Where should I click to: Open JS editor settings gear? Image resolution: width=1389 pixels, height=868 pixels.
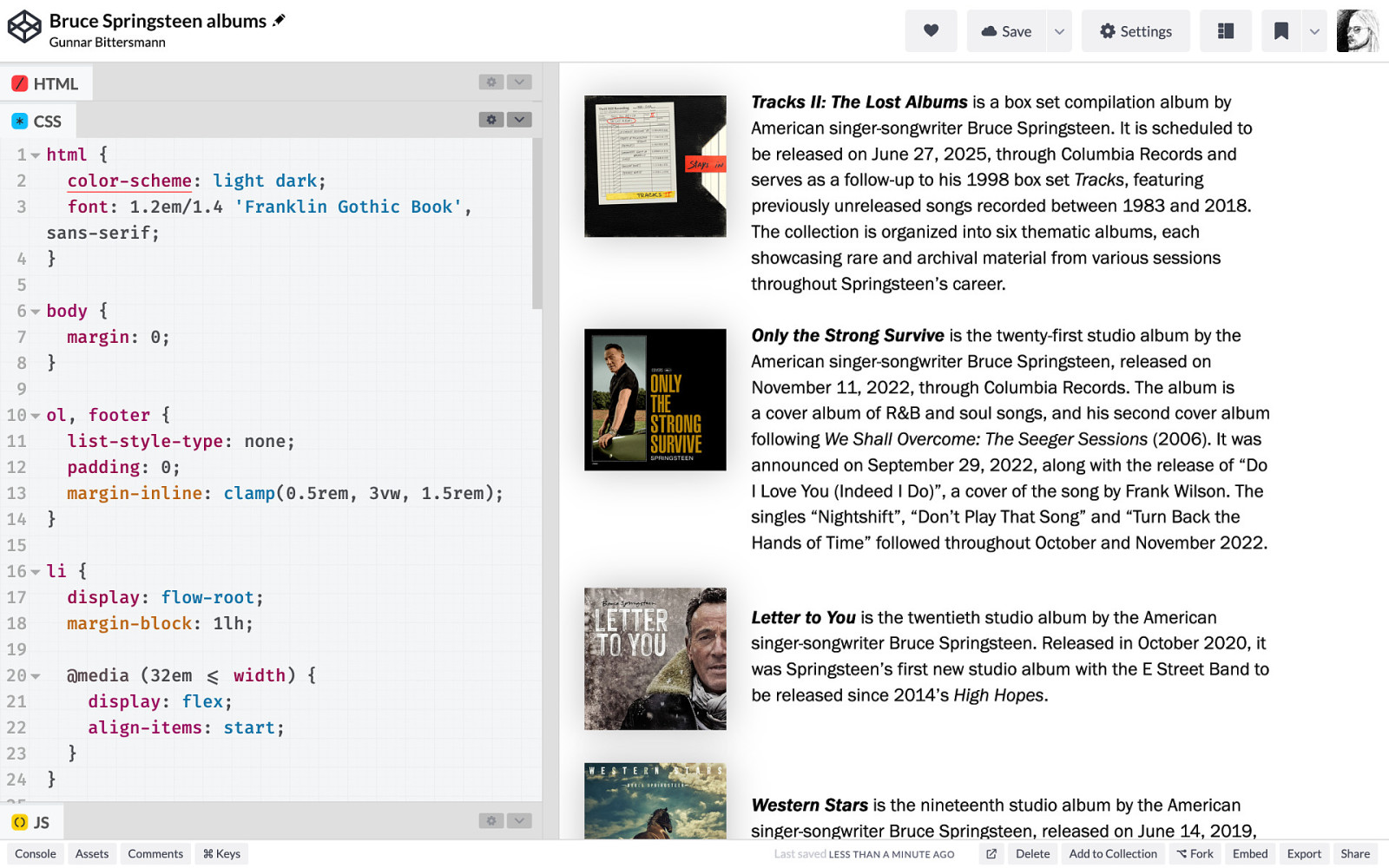[x=491, y=820]
